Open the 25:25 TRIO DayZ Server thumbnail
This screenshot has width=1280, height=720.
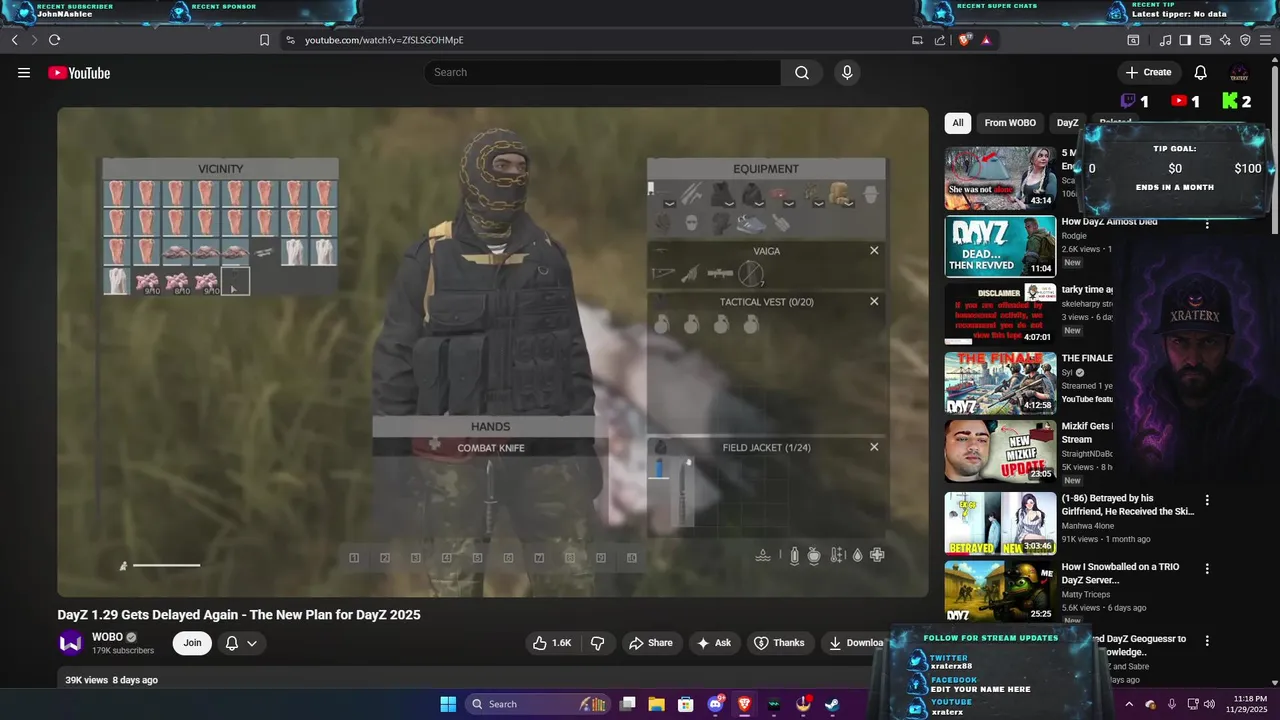[1000, 591]
